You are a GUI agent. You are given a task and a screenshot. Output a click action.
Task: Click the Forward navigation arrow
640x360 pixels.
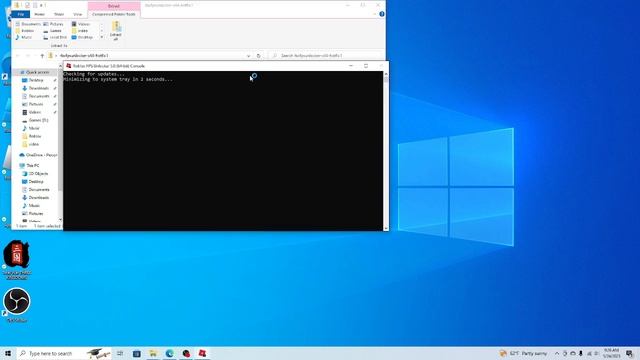click(x=28, y=56)
